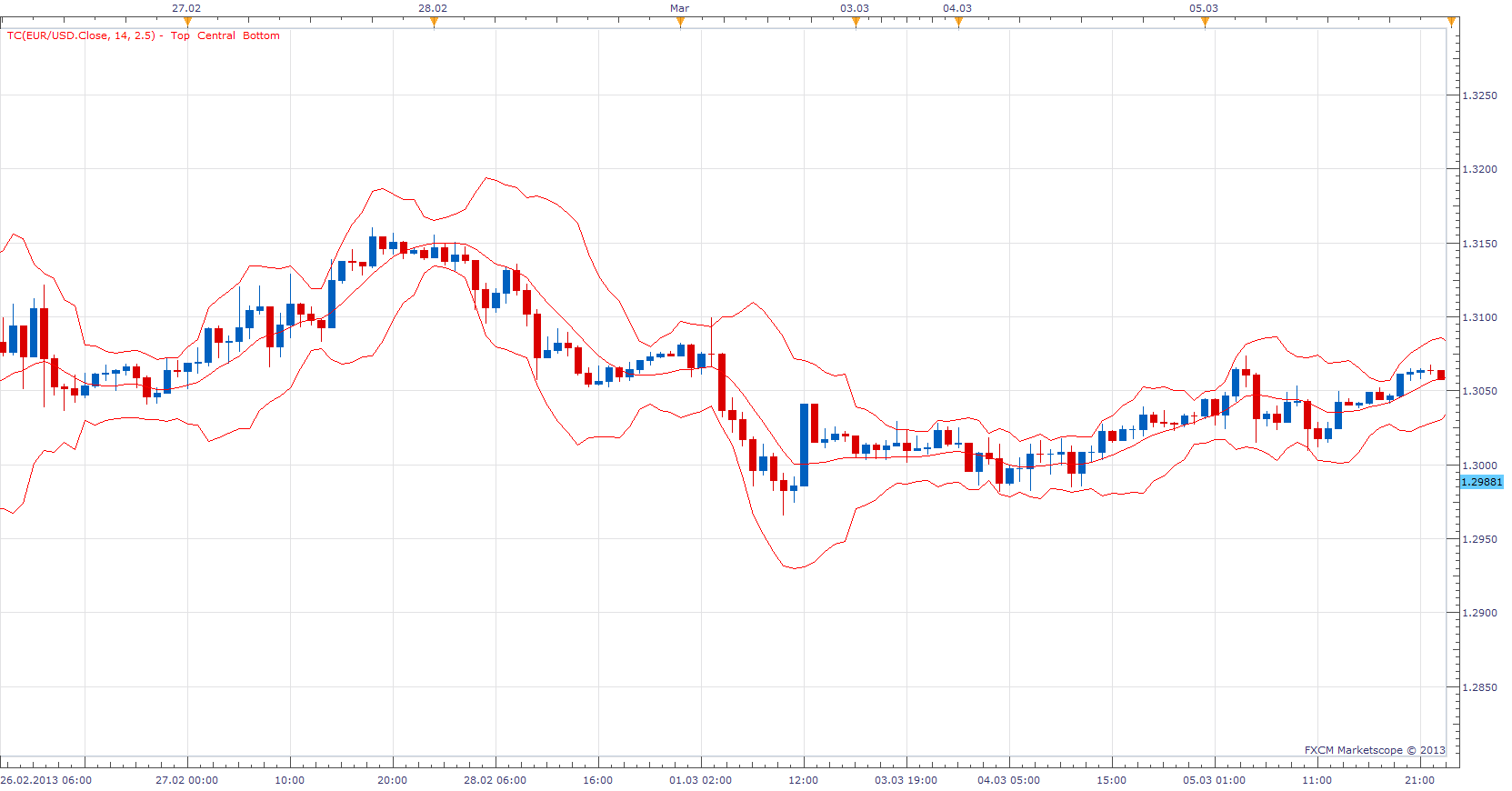The image size is (1512, 791).
Task: Click the 04.03 day marker triangle
Action: click(958, 22)
